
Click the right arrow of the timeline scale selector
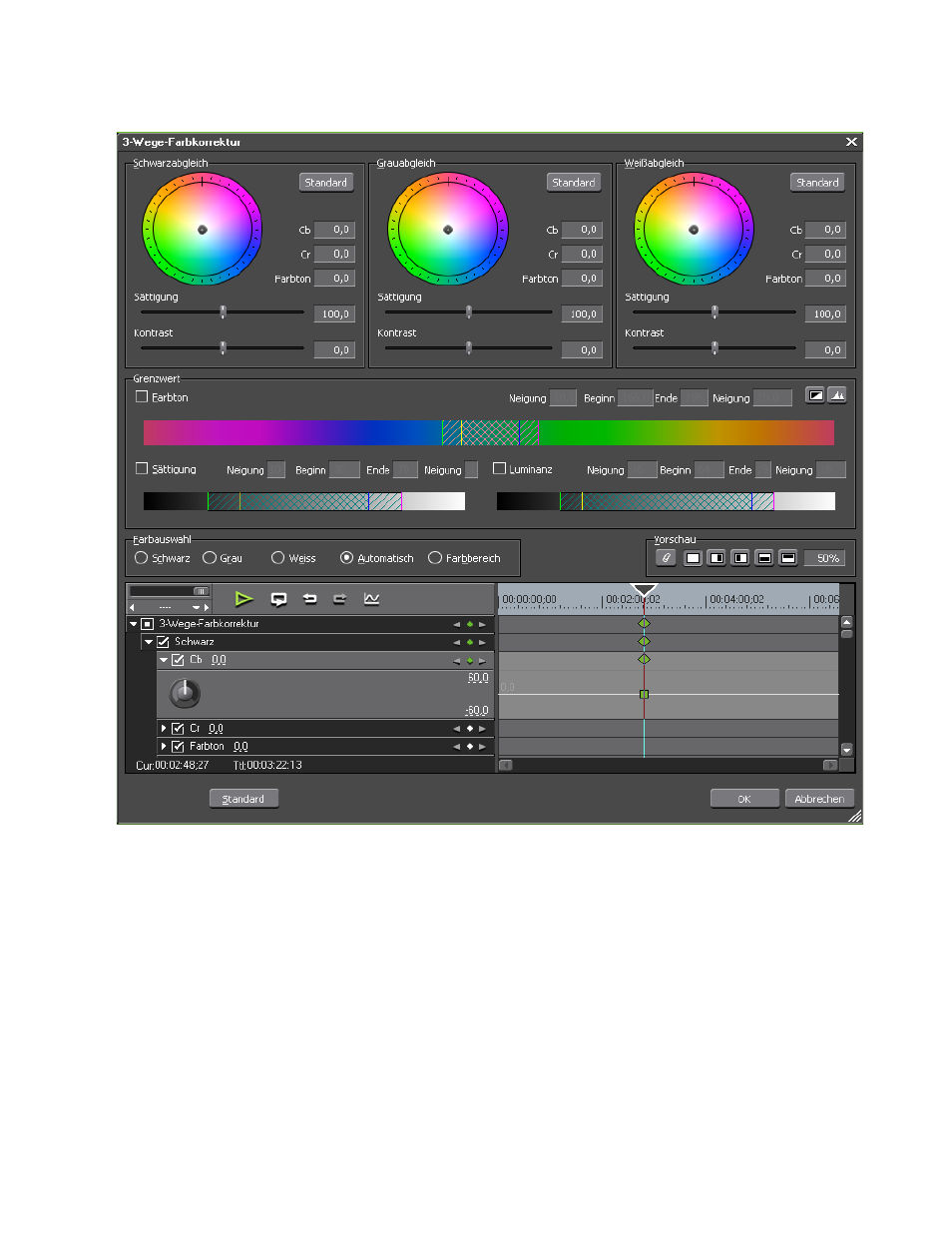(207, 607)
